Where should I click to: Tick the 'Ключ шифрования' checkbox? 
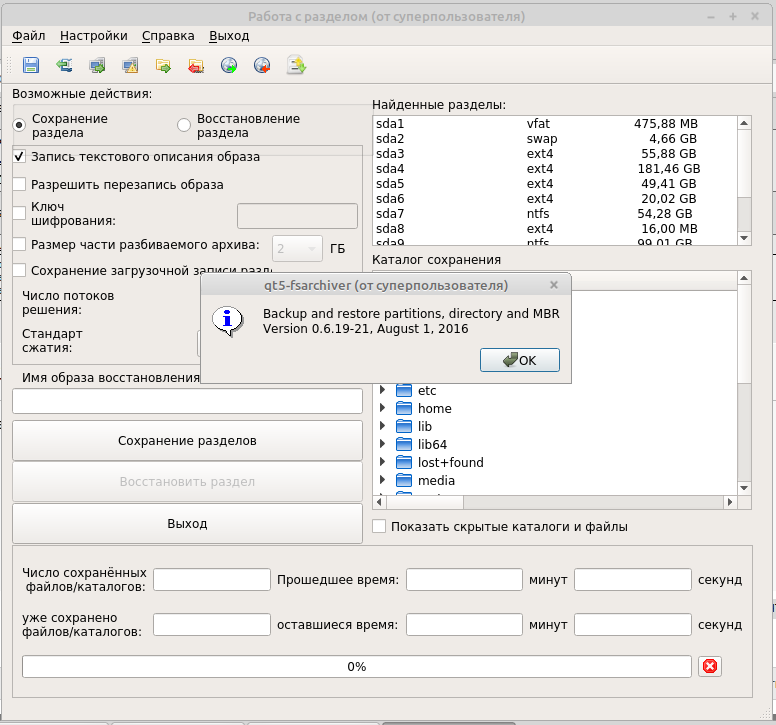tap(19, 213)
